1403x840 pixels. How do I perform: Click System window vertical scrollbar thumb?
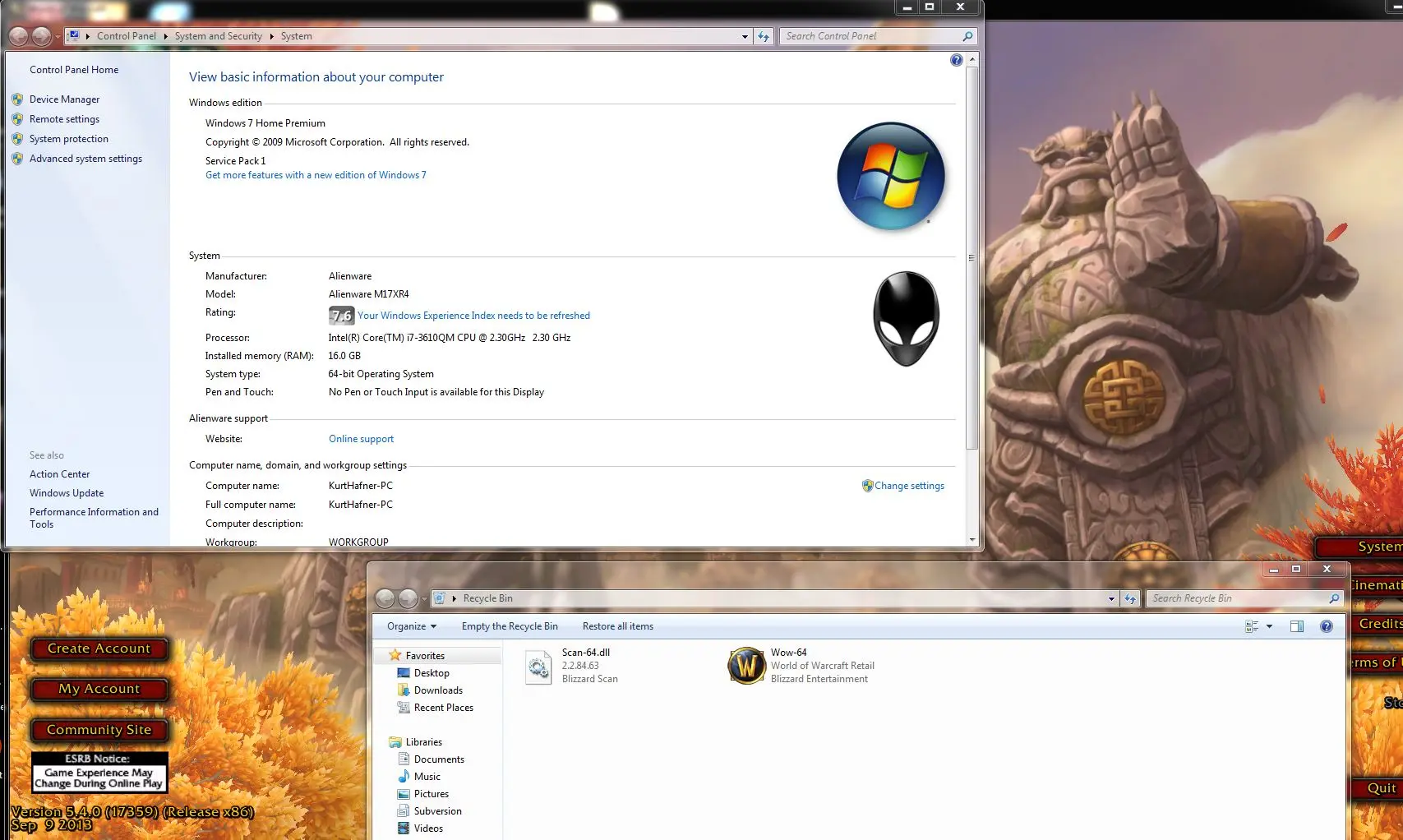coord(971,258)
